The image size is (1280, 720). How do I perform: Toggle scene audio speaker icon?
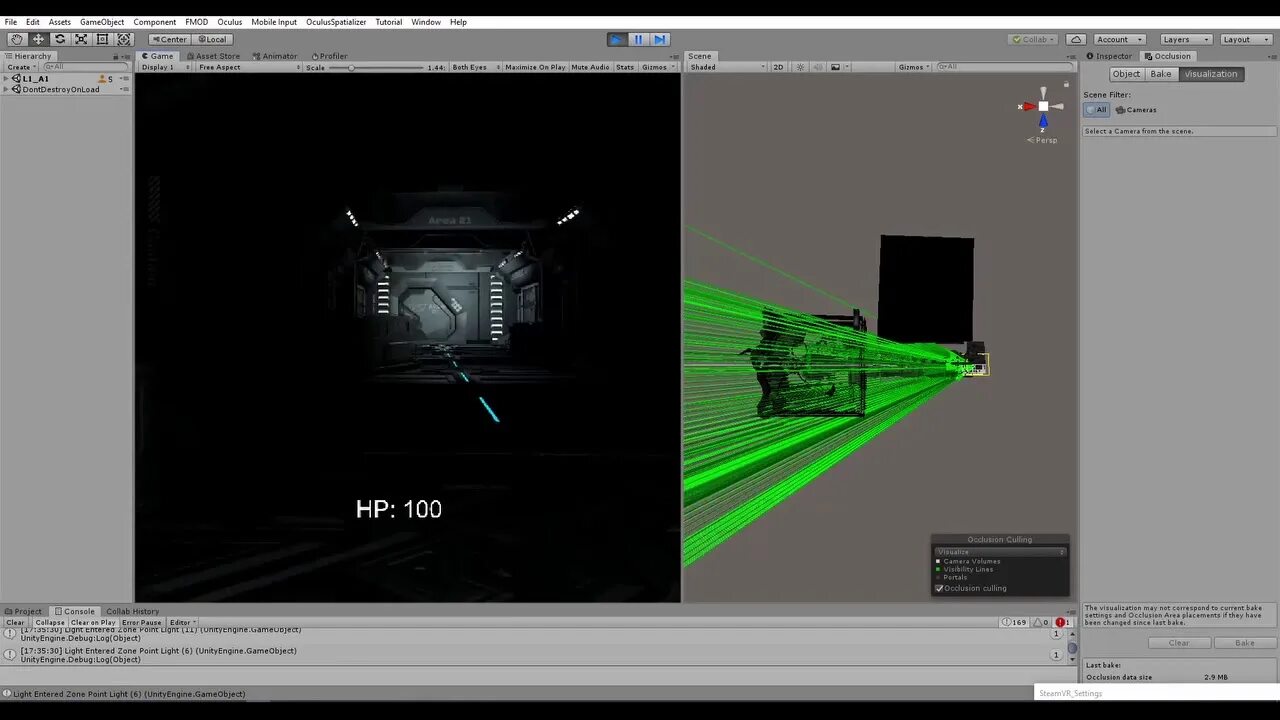817,67
